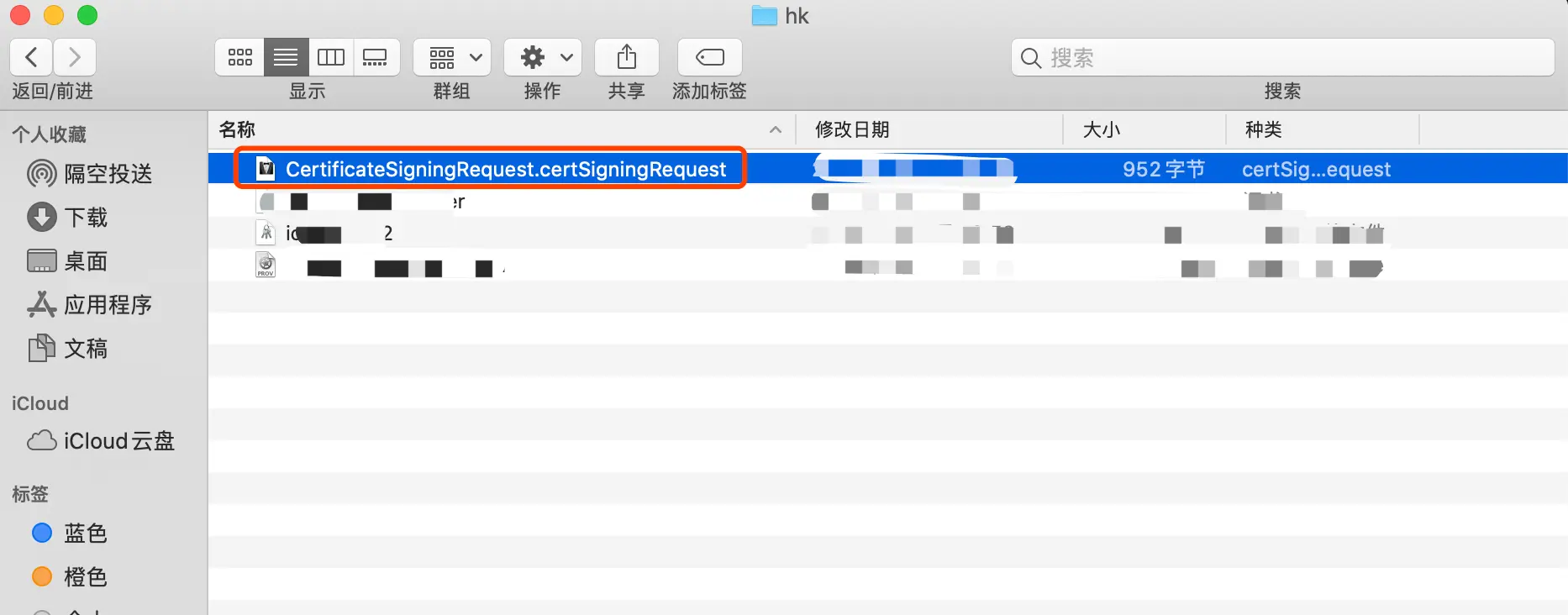The width and height of the screenshot is (1568, 615).
Task: Click the certSig...equest kind cell
Action: pos(1316,169)
